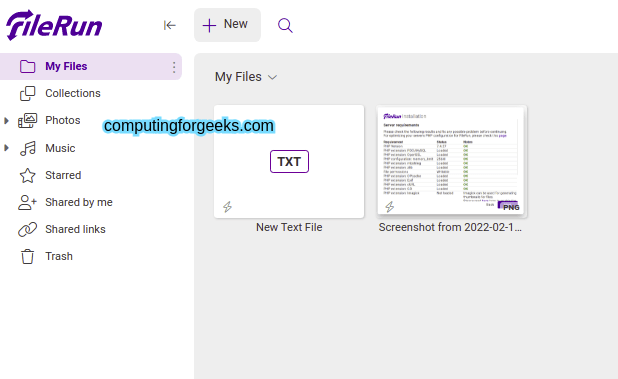Open the Photos section
Viewport: 618px width, 379px height.
pyautogui.click(x=63, y=120)
